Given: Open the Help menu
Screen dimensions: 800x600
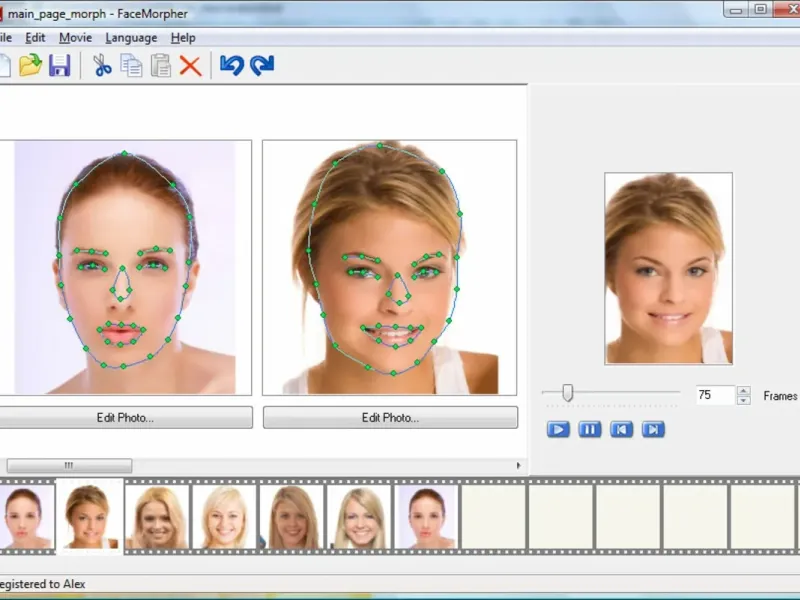Looking at the screenshot, I should pos(183,38).
